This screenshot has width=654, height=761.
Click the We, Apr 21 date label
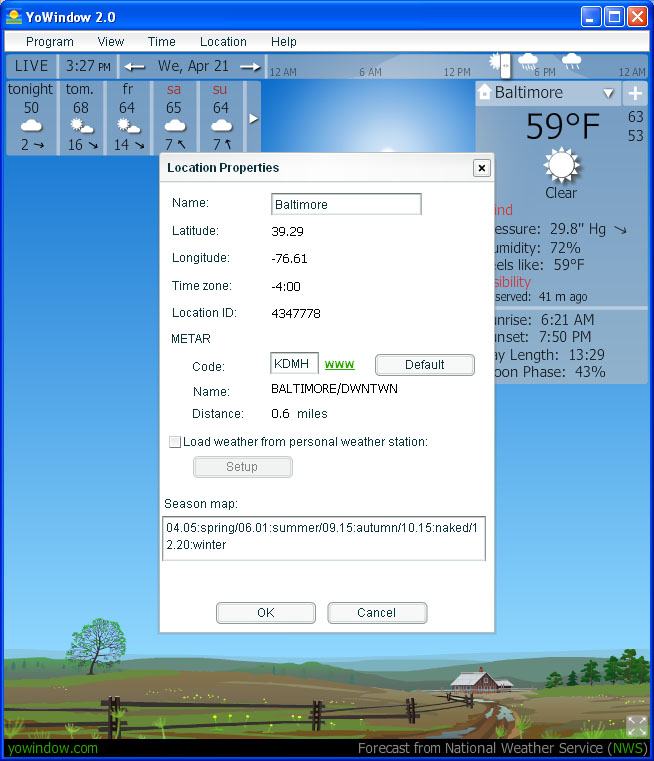click(193, 66)
